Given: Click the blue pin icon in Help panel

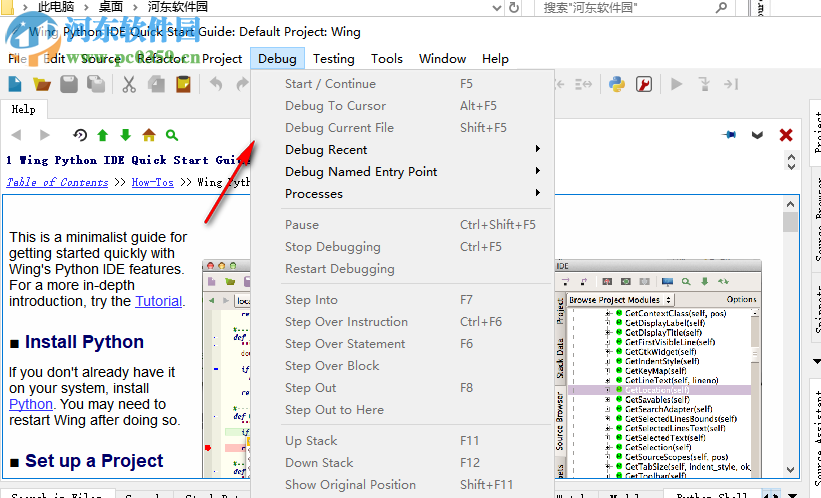Looking at the screenshot, I should click(x=729, y=135).
